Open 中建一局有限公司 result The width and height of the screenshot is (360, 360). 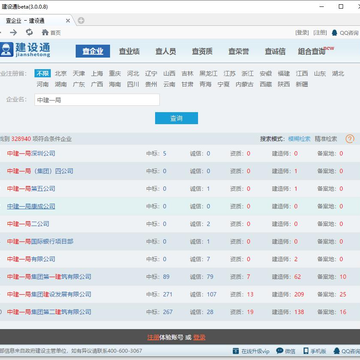pos(31,259)
